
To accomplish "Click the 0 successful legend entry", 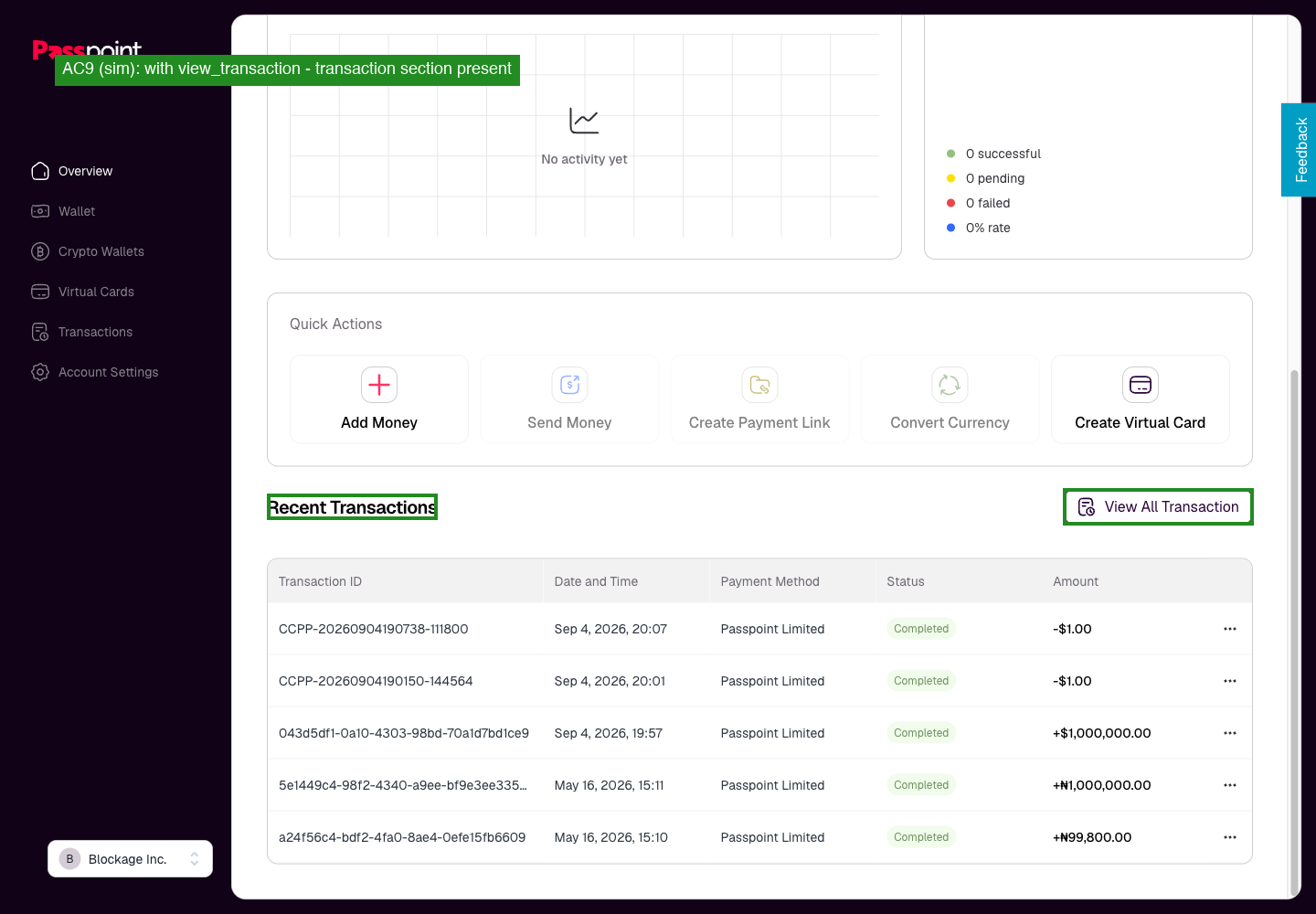I will coord(993,154).
